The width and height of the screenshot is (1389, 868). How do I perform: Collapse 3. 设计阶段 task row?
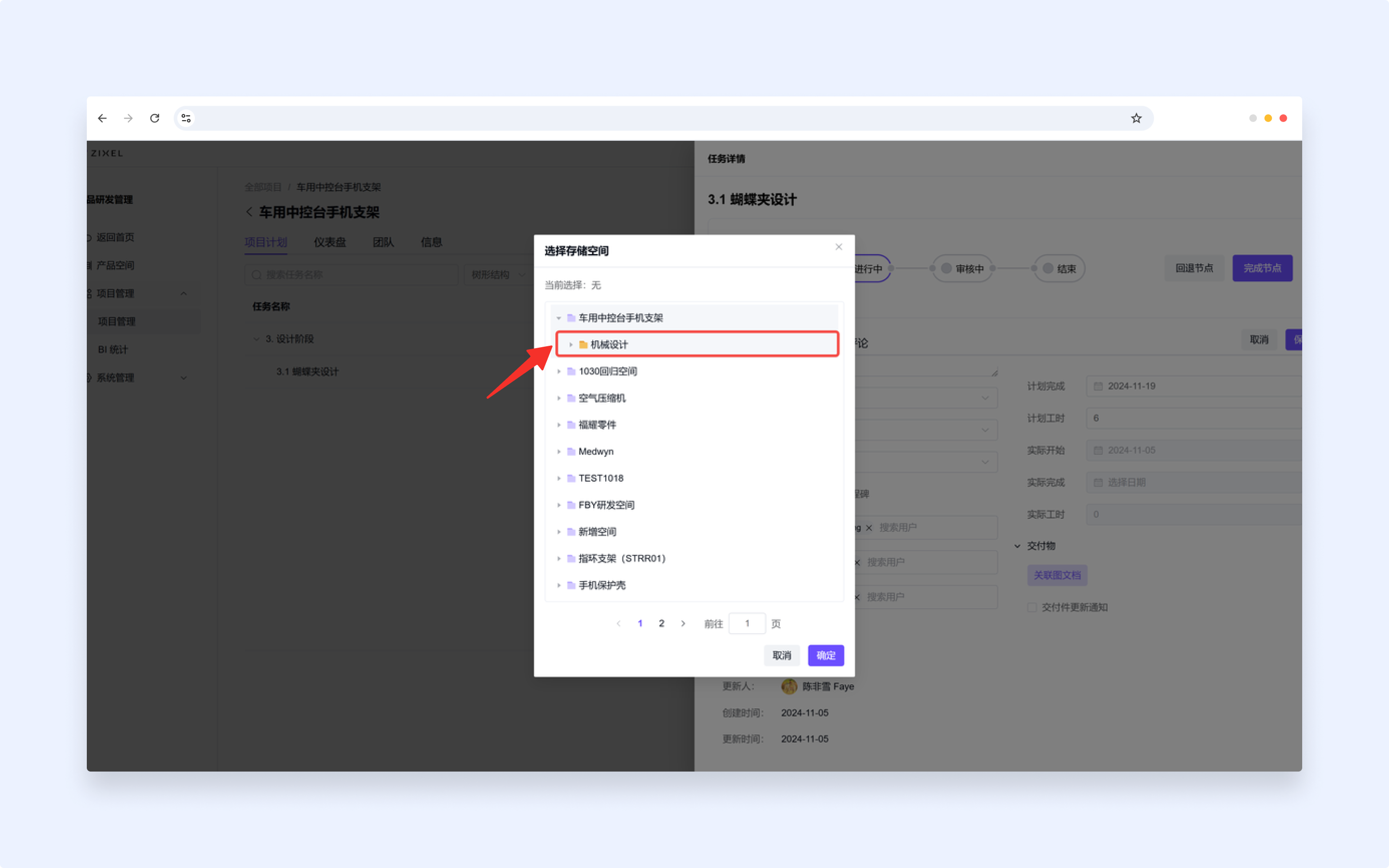click(x=256, y=339)
